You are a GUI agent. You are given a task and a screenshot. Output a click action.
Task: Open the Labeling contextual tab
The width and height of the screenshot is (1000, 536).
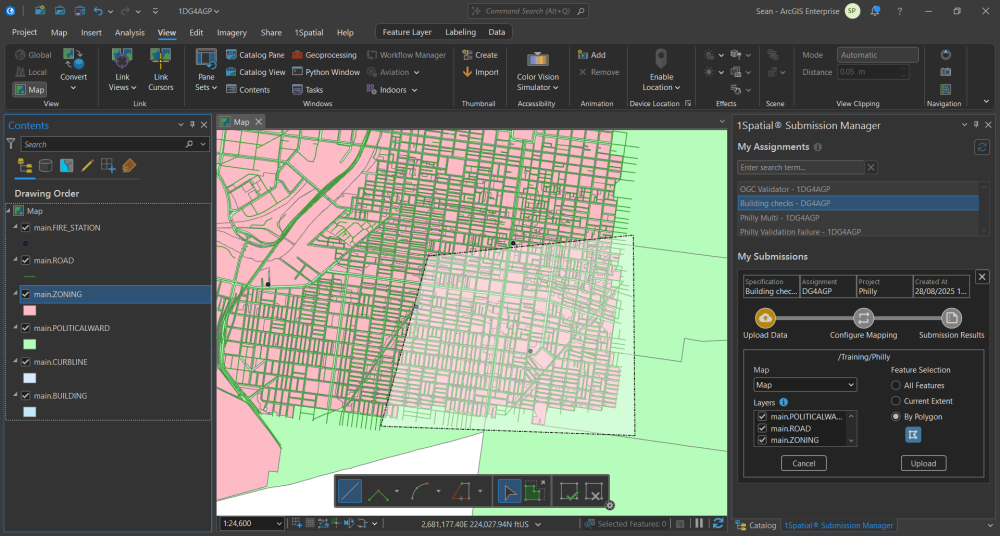pos(460,32)
